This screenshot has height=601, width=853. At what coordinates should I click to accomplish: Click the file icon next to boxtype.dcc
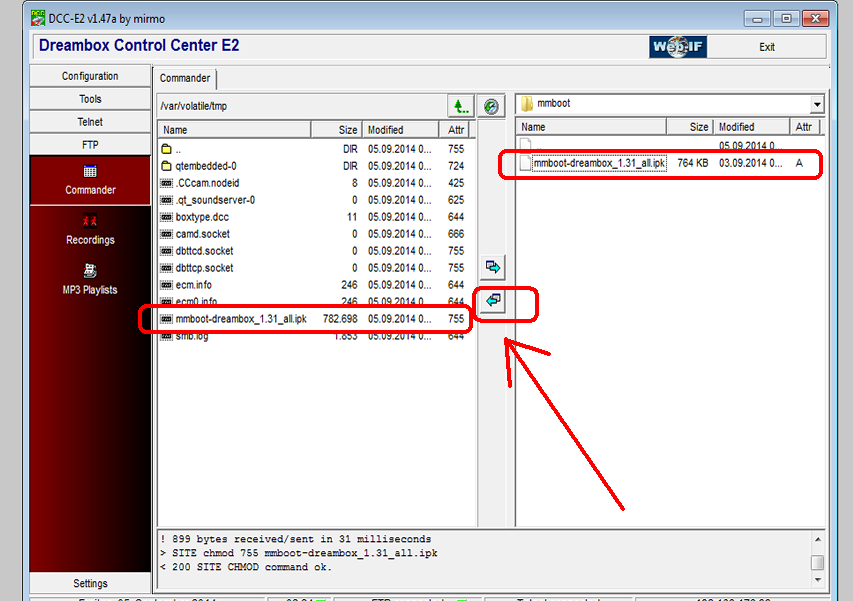(x=166, y=217)
